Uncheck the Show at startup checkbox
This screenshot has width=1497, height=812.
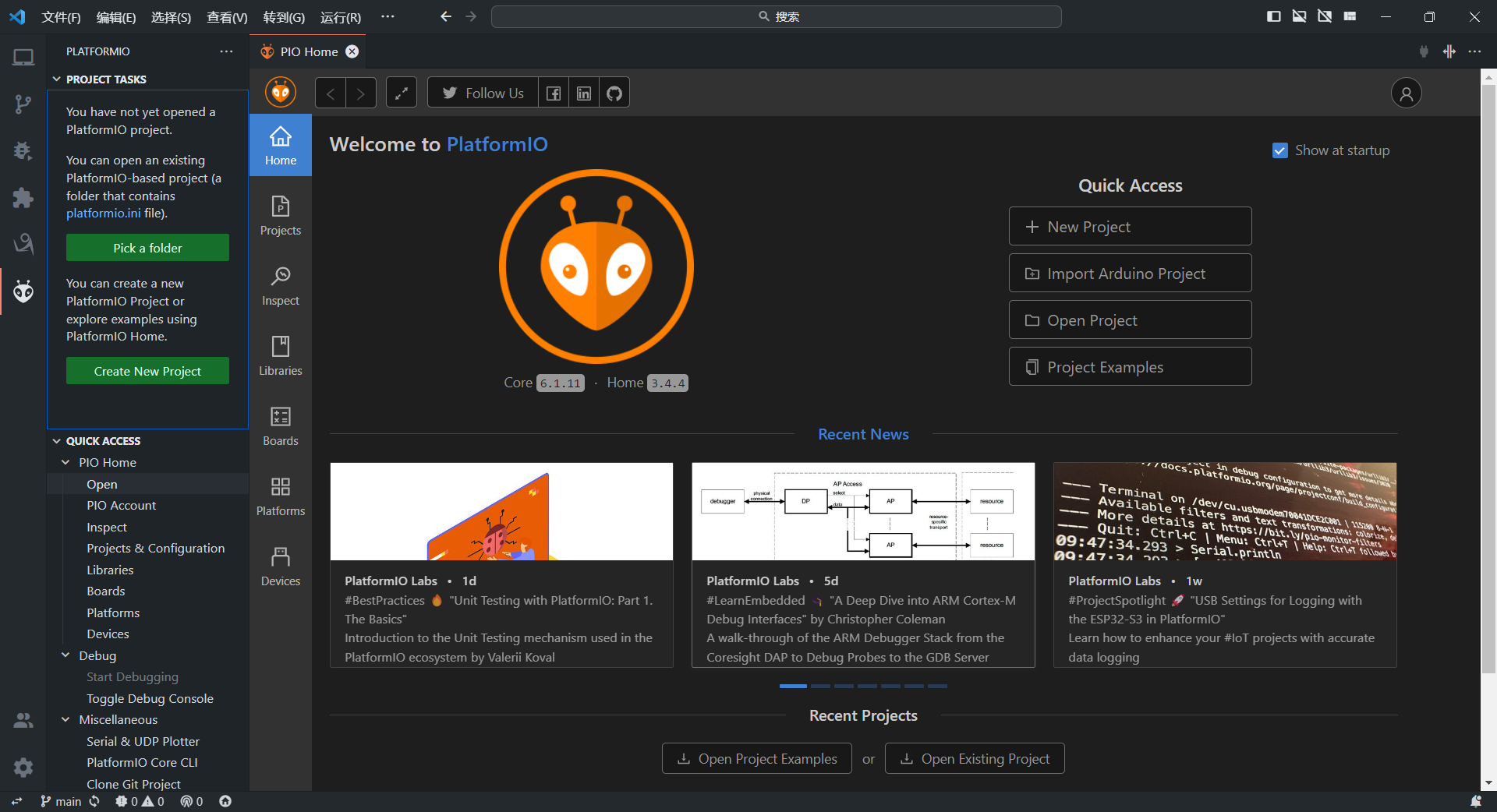(1280, 150)
